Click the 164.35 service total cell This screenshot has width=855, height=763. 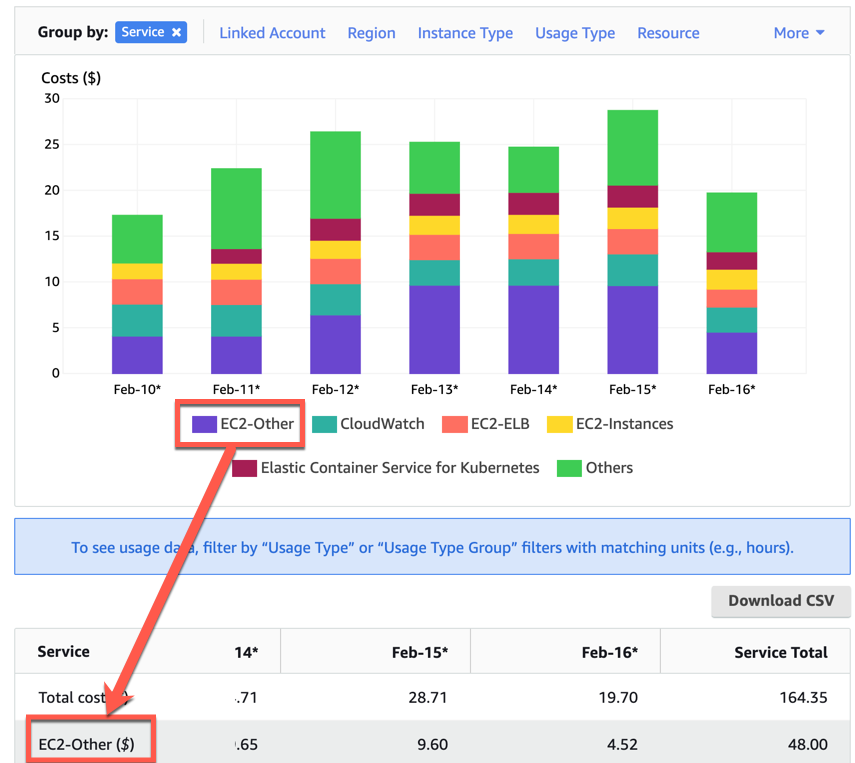point(803,698)
